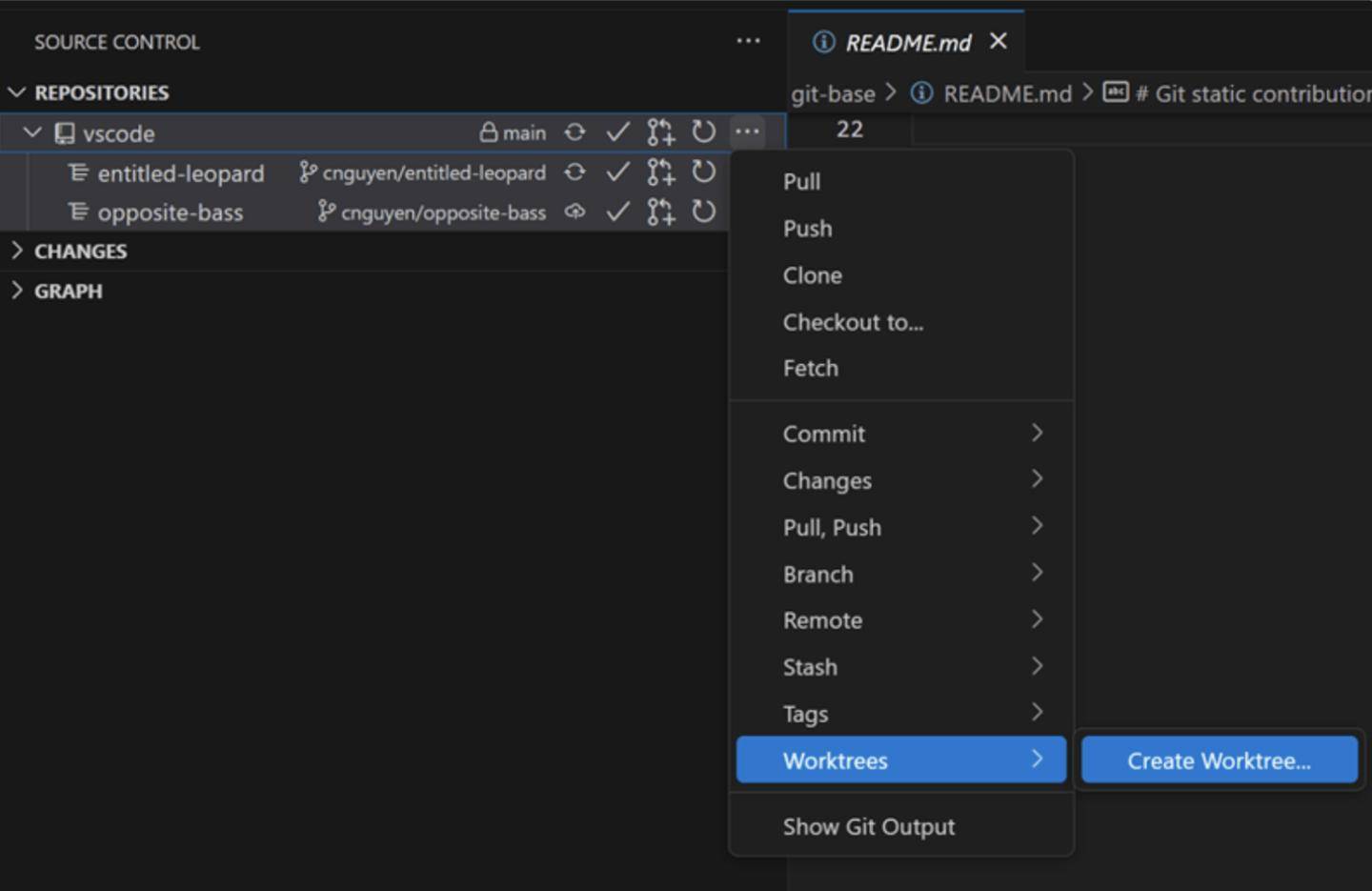Image resolution: width=1372 pixels, height=891 pixels.
Task: Expand the Changes section
Action: (16, 251)
